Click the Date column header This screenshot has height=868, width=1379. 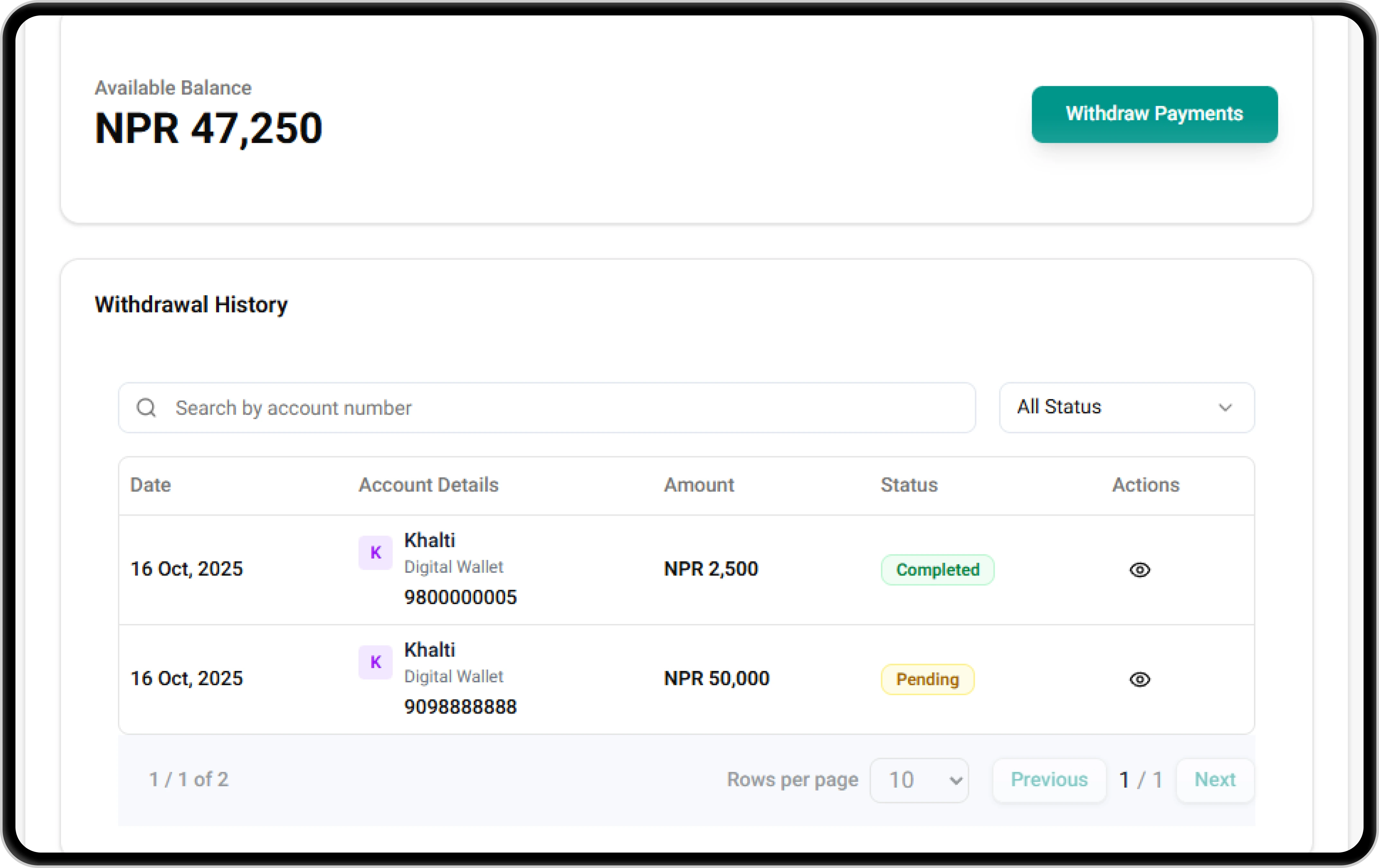[x=150, y=485]
